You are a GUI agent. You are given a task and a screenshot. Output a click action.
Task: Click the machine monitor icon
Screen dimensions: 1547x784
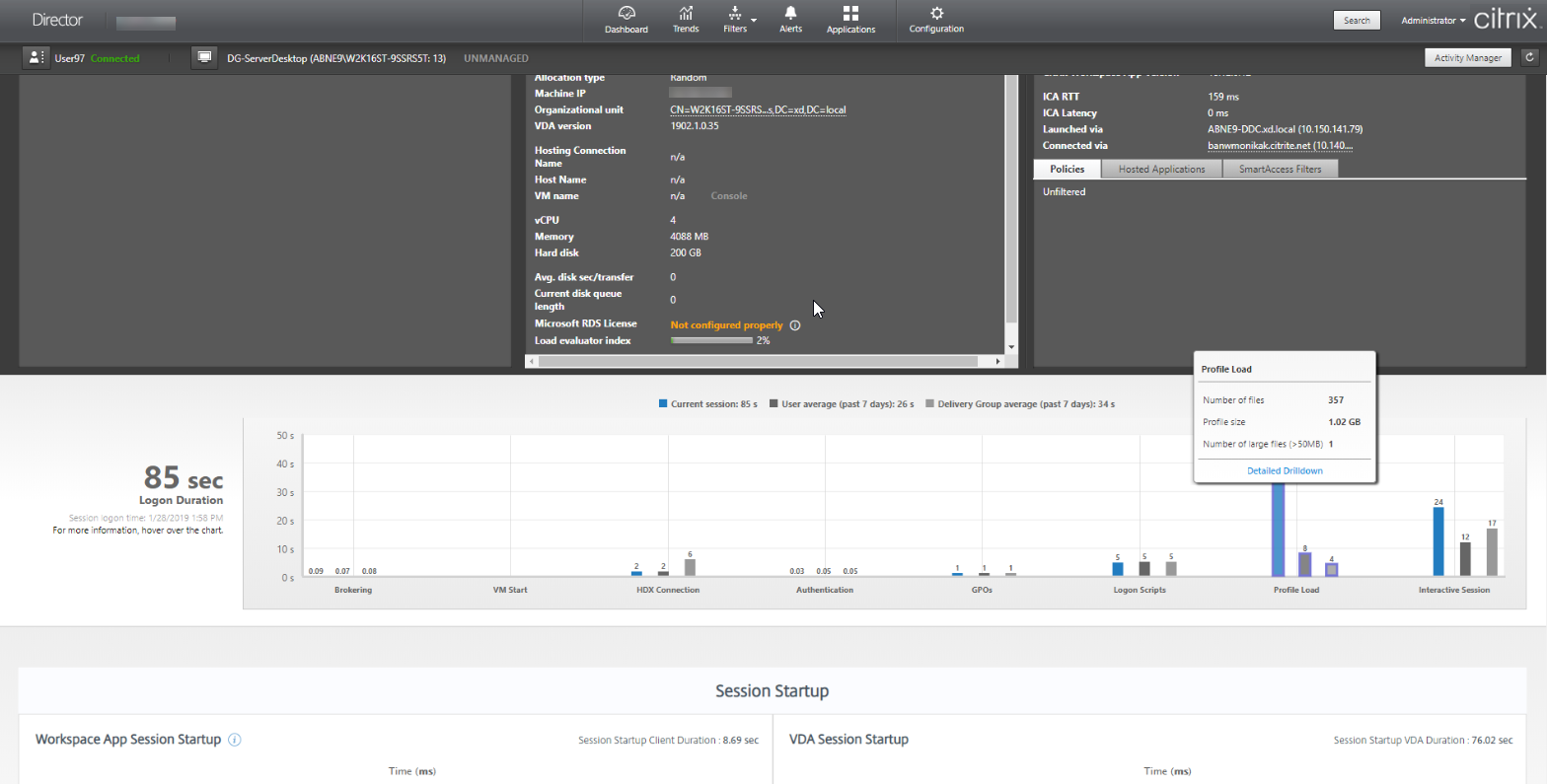(204, 57)
